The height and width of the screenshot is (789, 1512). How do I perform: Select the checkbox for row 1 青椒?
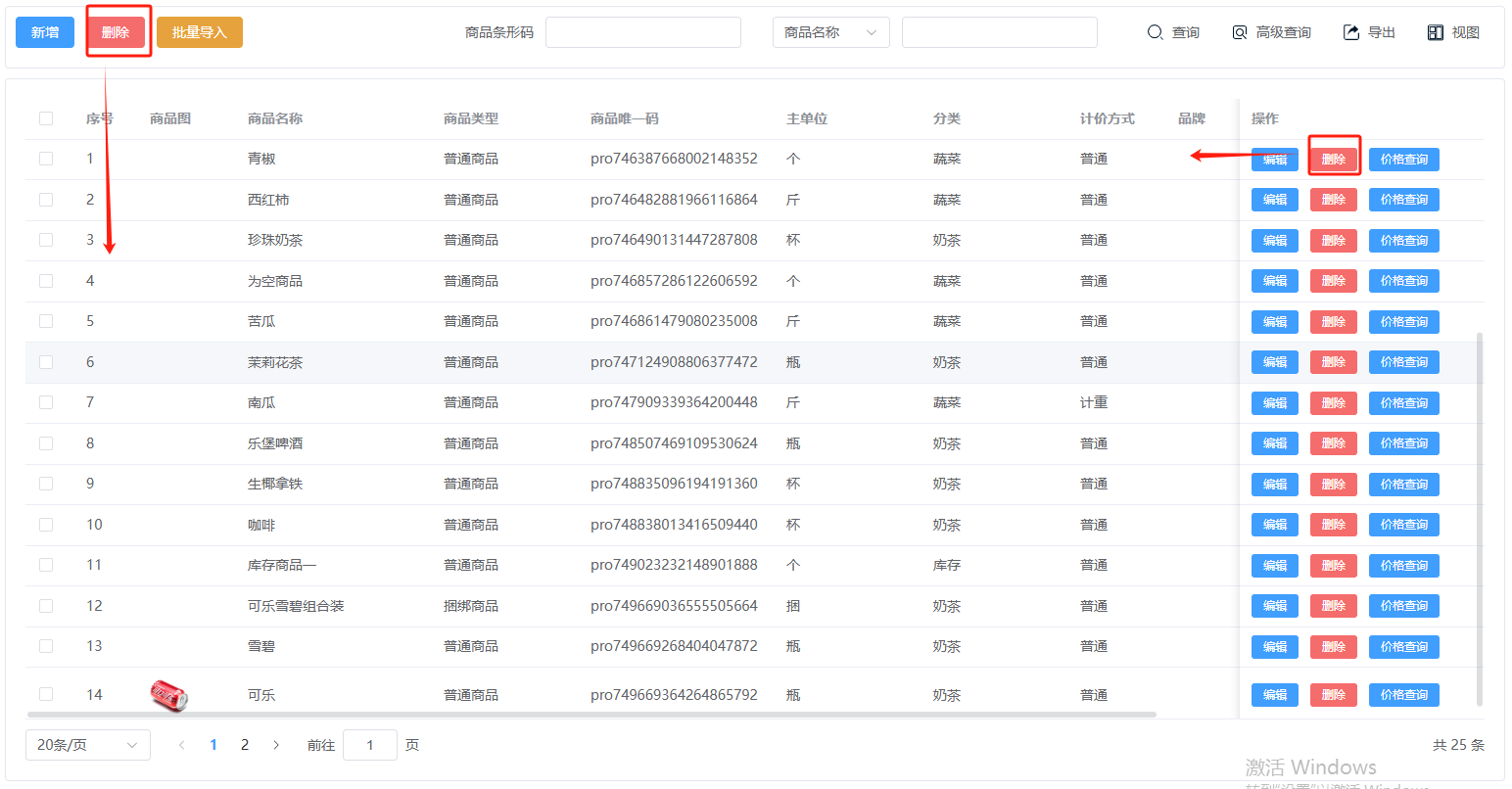coord(46,159)
